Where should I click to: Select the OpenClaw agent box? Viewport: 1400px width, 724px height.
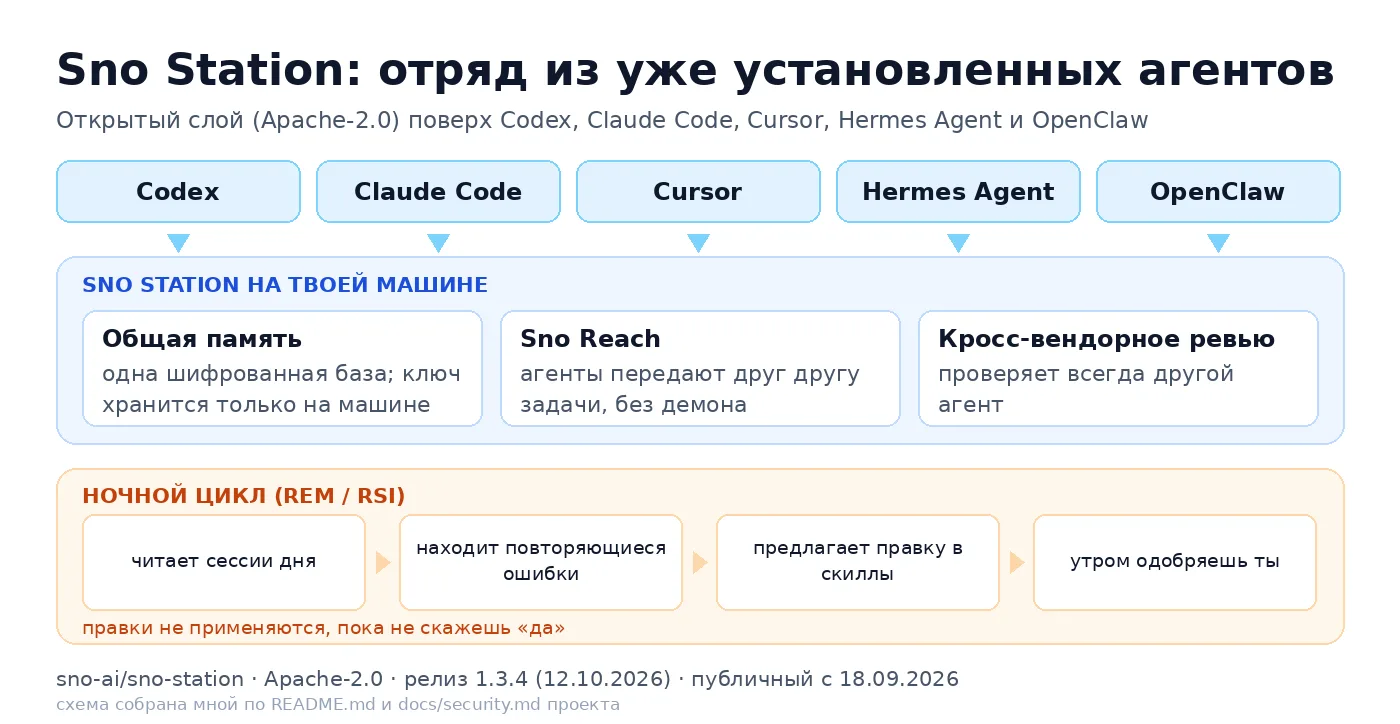(x=1218, y=191)
